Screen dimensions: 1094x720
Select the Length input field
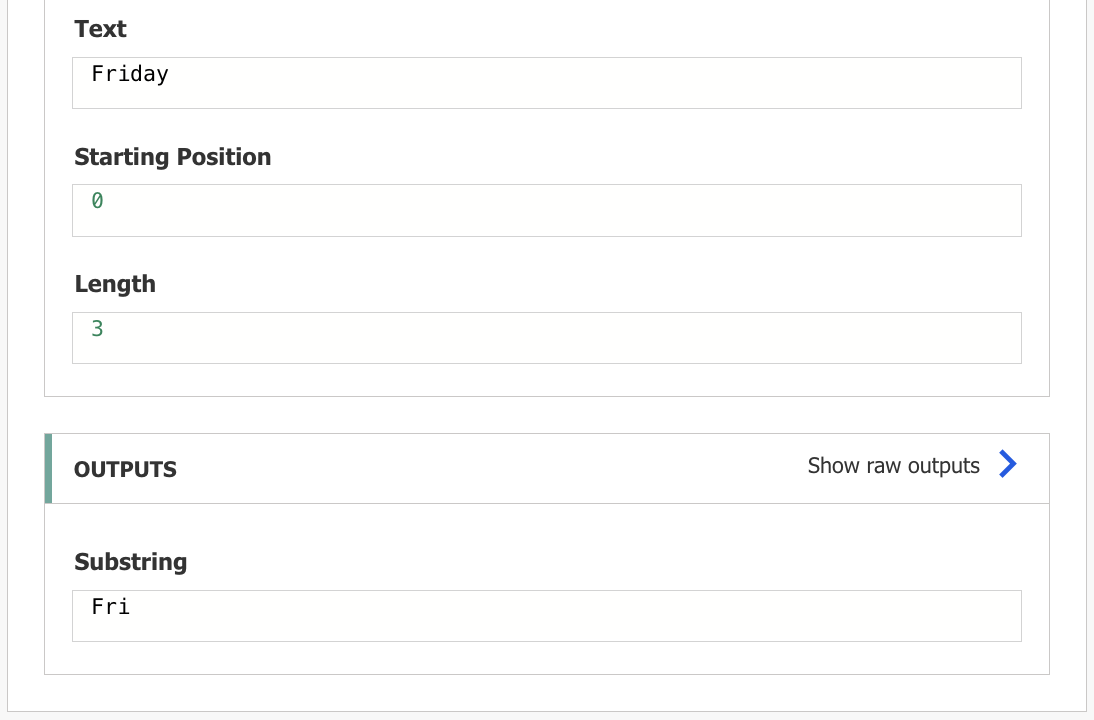click(x=546, y=338)
